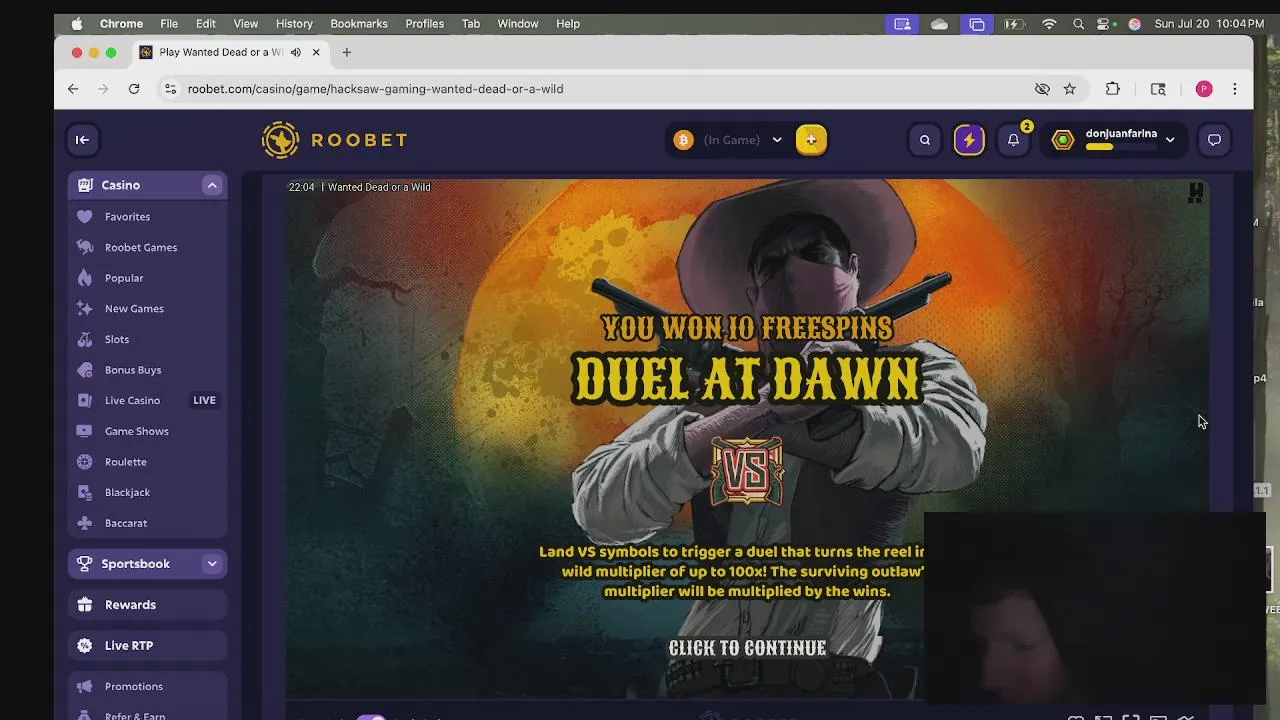
Task: Open the deposit wallet plus button
Action: 811,140
